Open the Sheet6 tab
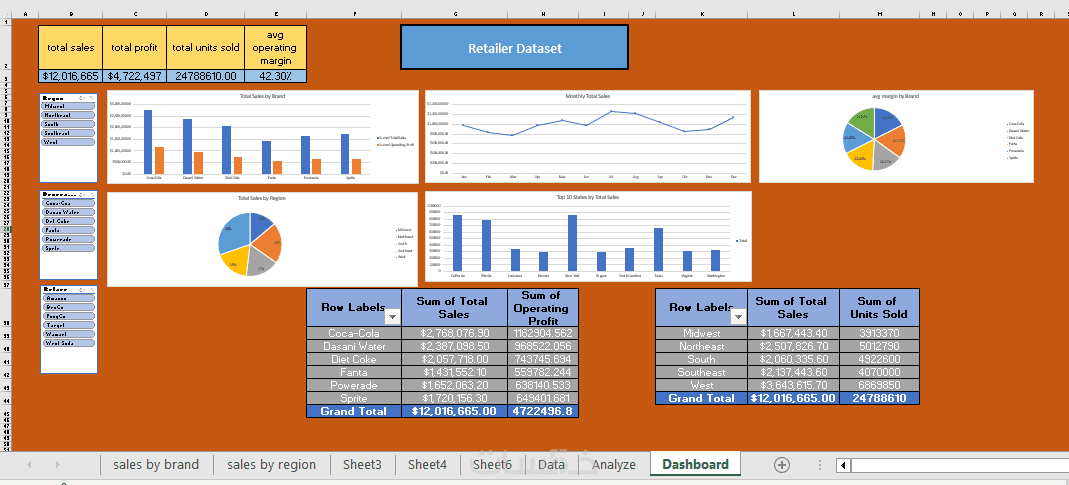 [x=492, y=465]
